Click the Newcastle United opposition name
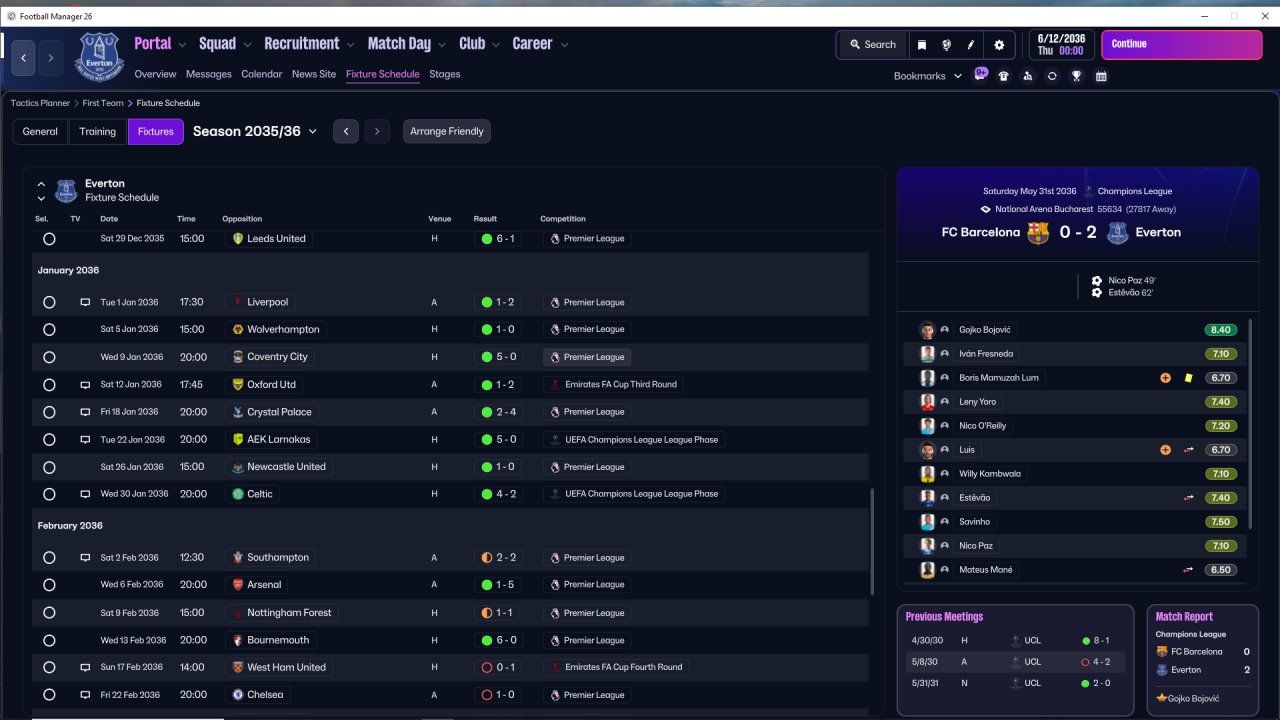The width and height of the screenshot is (1280, 720). [x=286, y=467]
